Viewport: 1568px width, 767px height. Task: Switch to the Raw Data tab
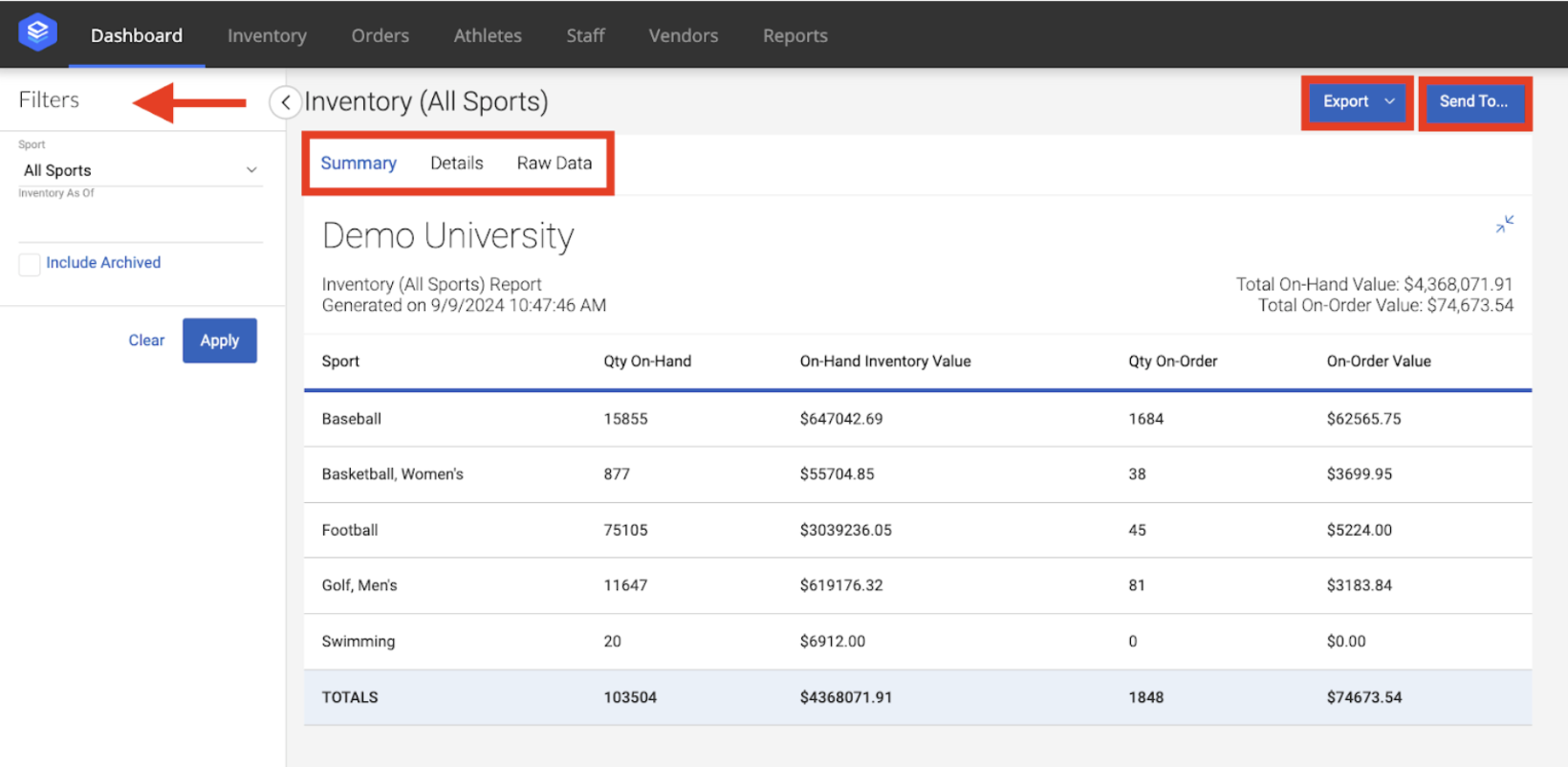click(555, 163)
